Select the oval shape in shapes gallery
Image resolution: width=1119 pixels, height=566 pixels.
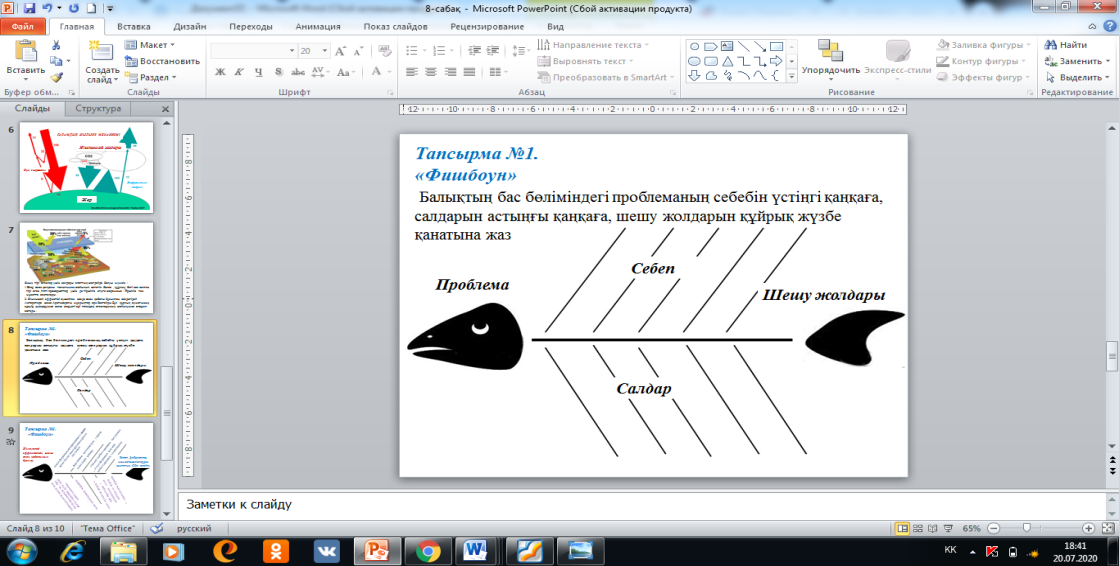(x=694, y=60)
